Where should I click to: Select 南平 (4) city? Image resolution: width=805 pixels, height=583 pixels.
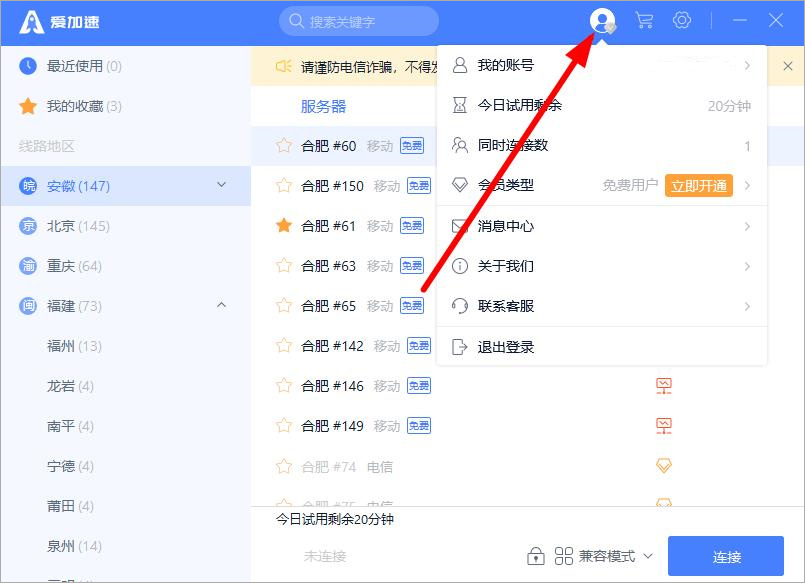pos(126,426)
